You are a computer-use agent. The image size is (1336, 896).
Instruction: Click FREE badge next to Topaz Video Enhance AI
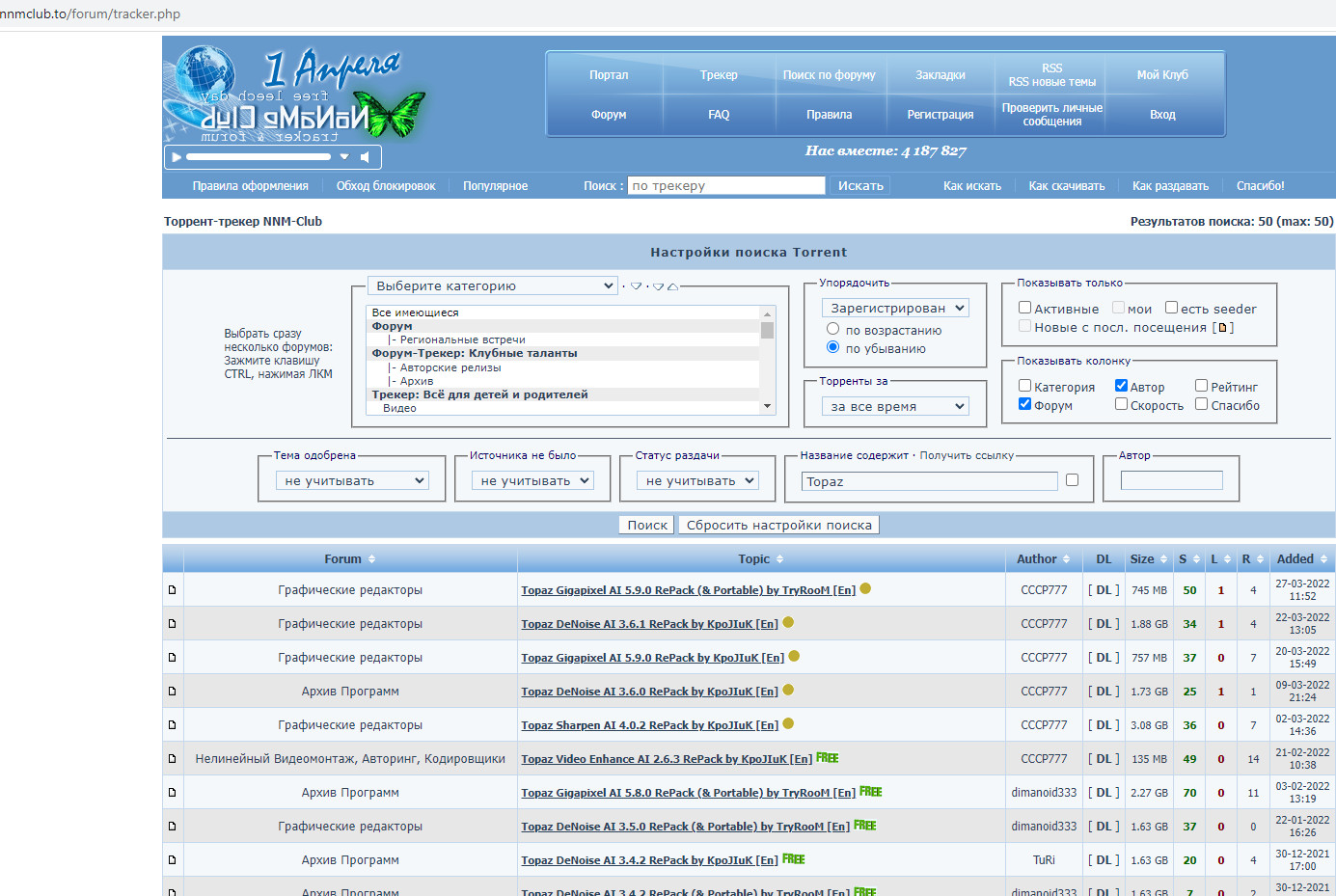[x=828, y=758]
